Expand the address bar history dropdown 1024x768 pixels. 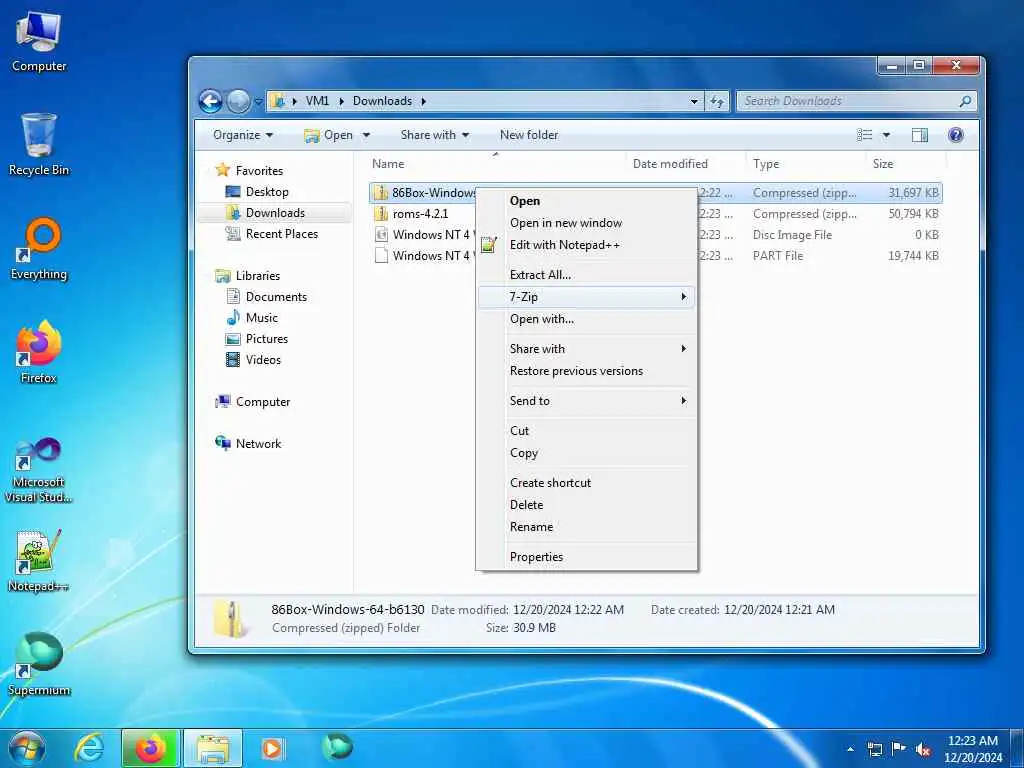694,101
